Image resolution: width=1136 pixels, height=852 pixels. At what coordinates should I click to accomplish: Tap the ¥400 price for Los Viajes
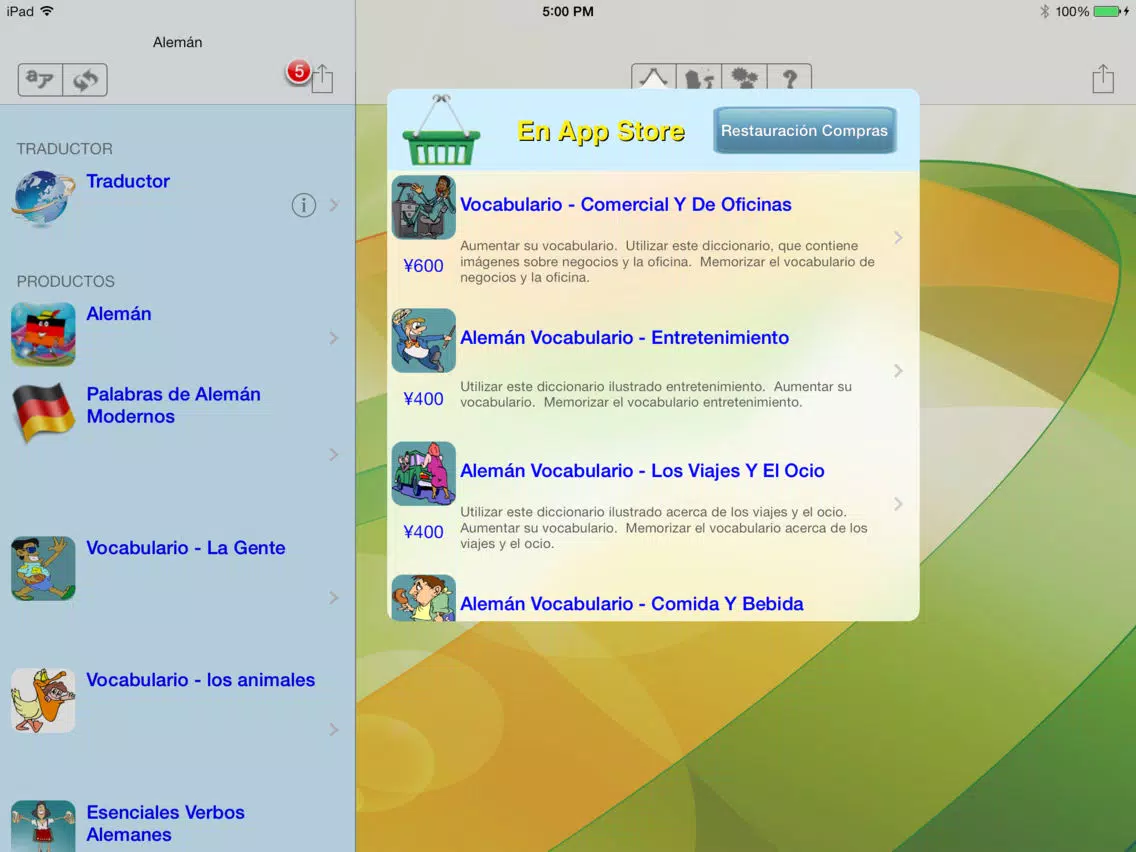click(424, 532)
